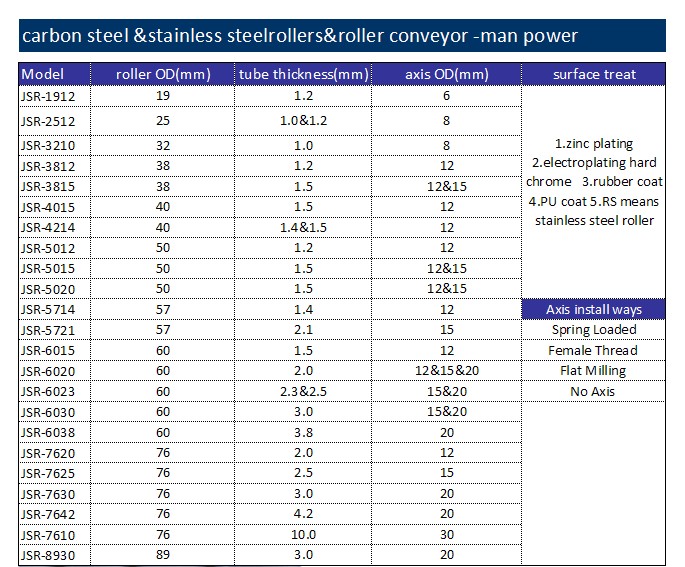The width and height of the screenshot is (685, 567).
Task: Select the roller OD value '32'
Action: [163, 145]
